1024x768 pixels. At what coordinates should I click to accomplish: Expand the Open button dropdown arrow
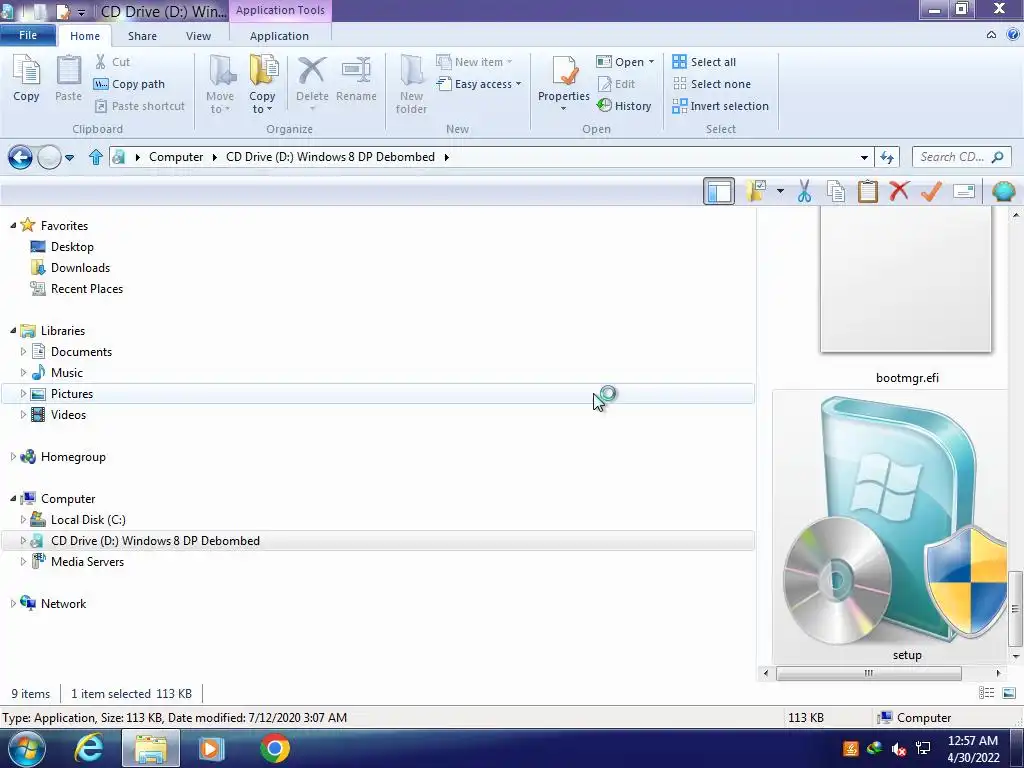pos(651,62)
